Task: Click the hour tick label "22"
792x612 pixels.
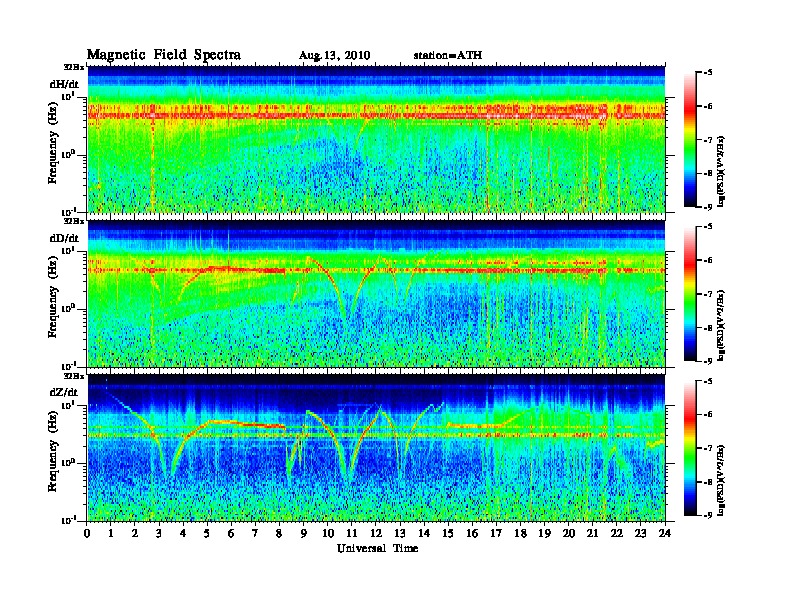Action: [617, 533]
